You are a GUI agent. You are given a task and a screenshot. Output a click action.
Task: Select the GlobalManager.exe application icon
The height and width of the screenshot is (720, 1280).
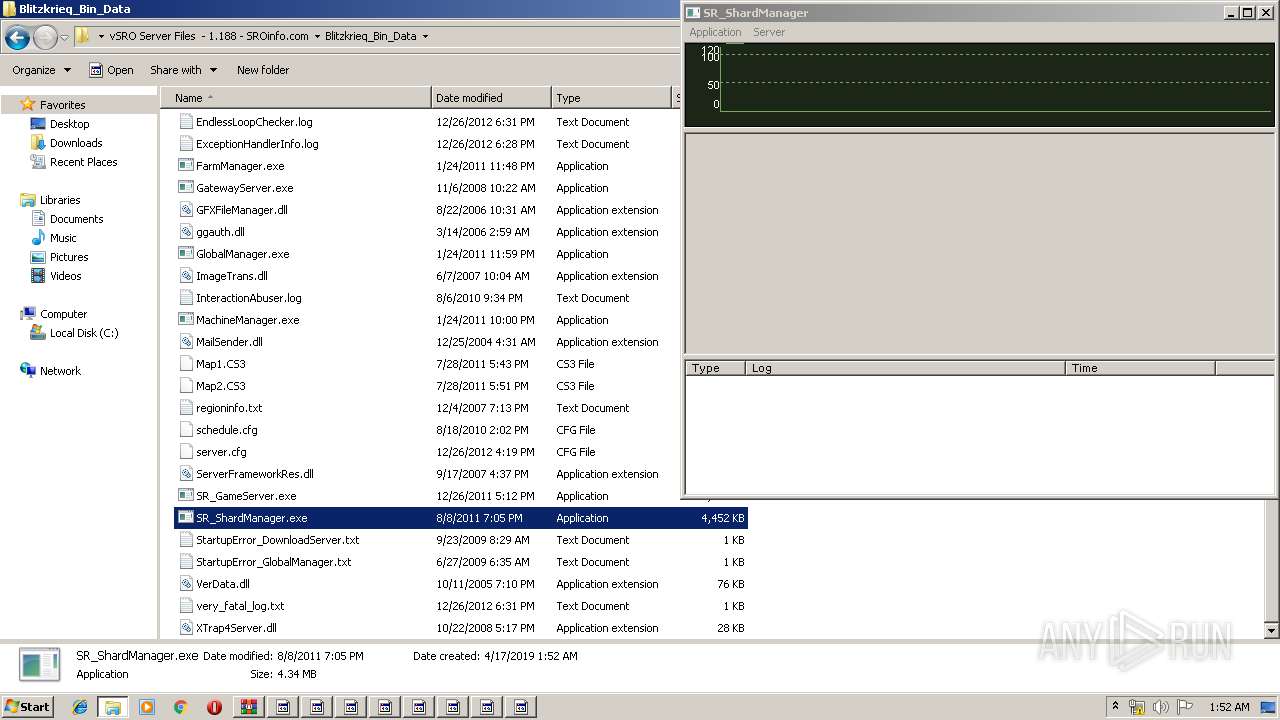coord(185,254)
